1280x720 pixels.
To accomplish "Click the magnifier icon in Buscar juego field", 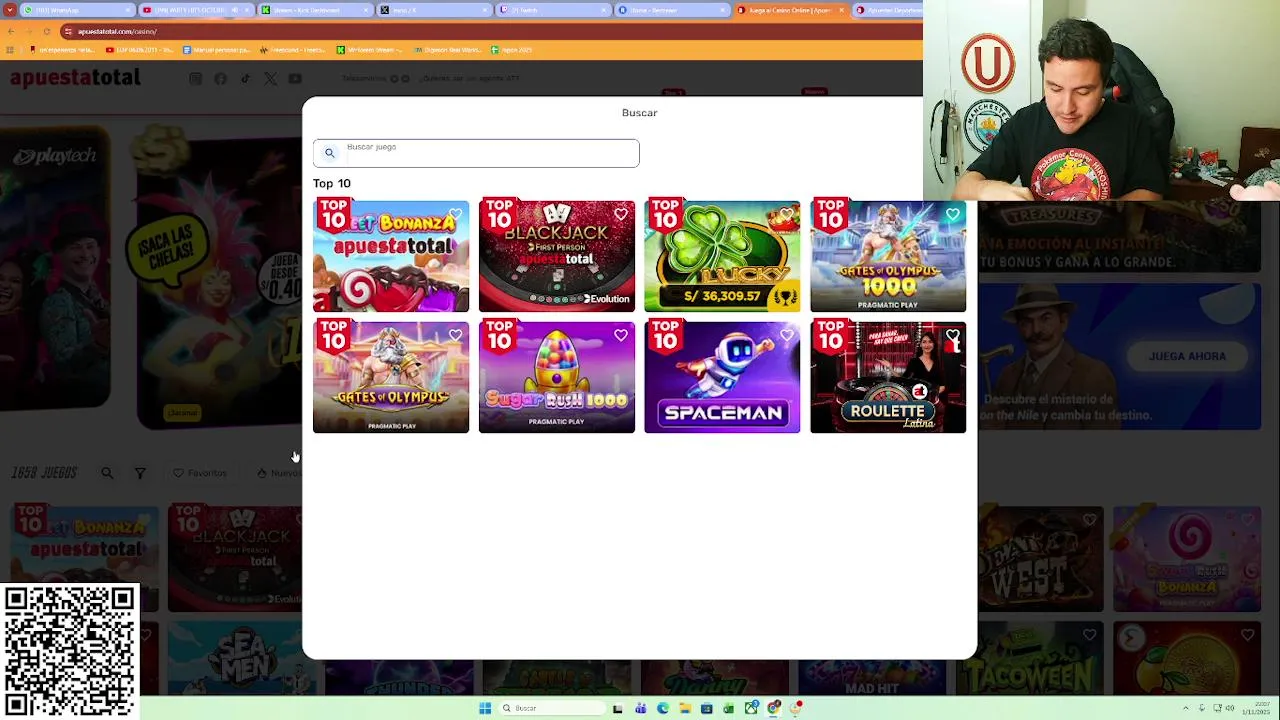I will coord(329,153).
